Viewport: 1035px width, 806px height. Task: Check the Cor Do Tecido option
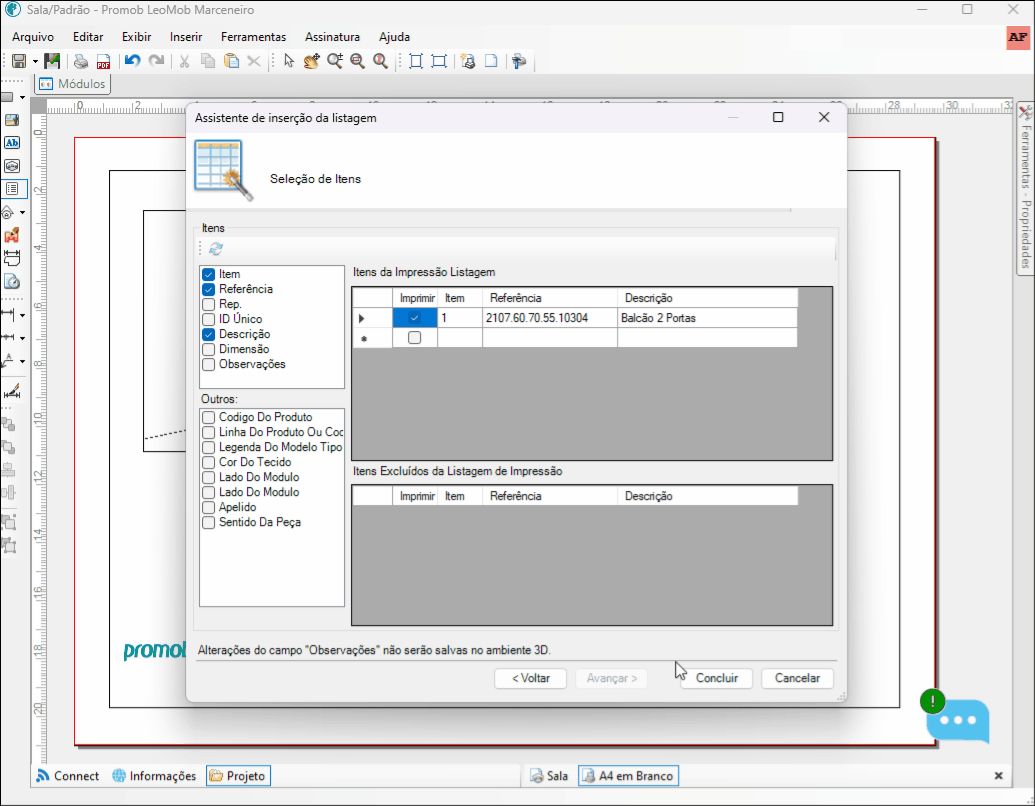pos(209,462)
